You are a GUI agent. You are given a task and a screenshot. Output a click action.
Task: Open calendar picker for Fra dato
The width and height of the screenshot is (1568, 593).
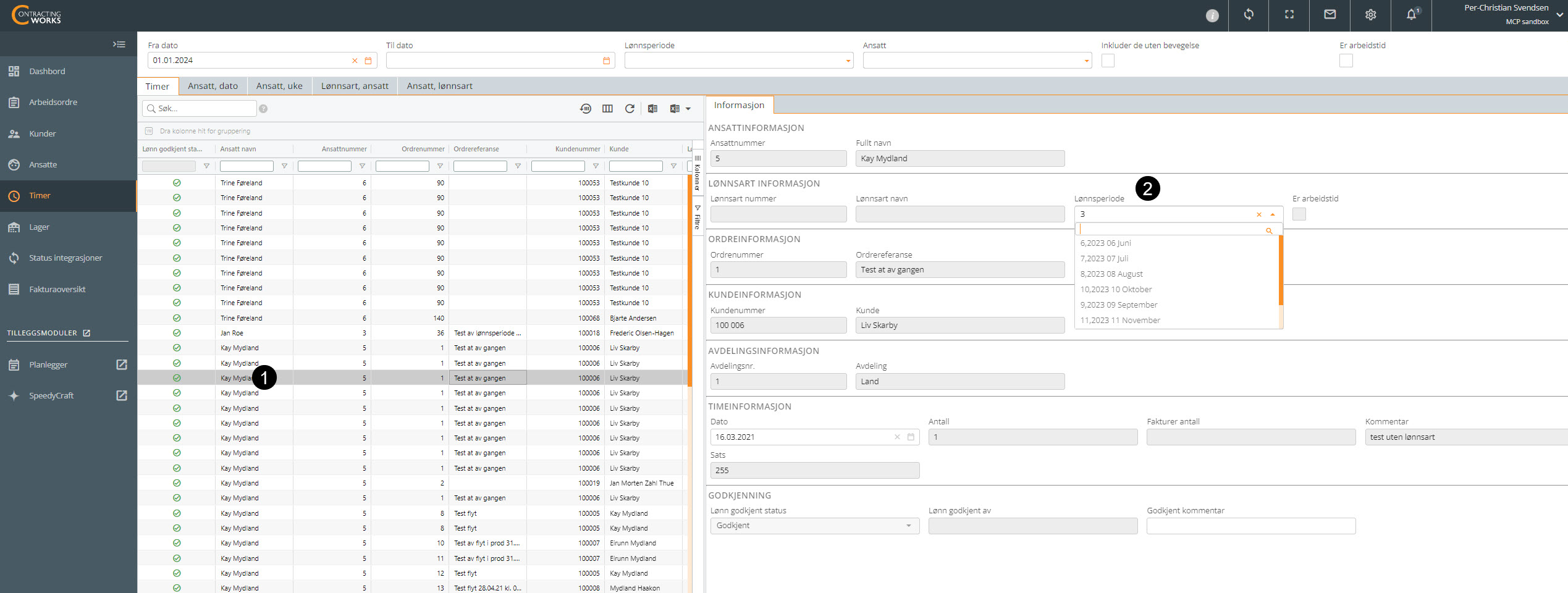368,61
